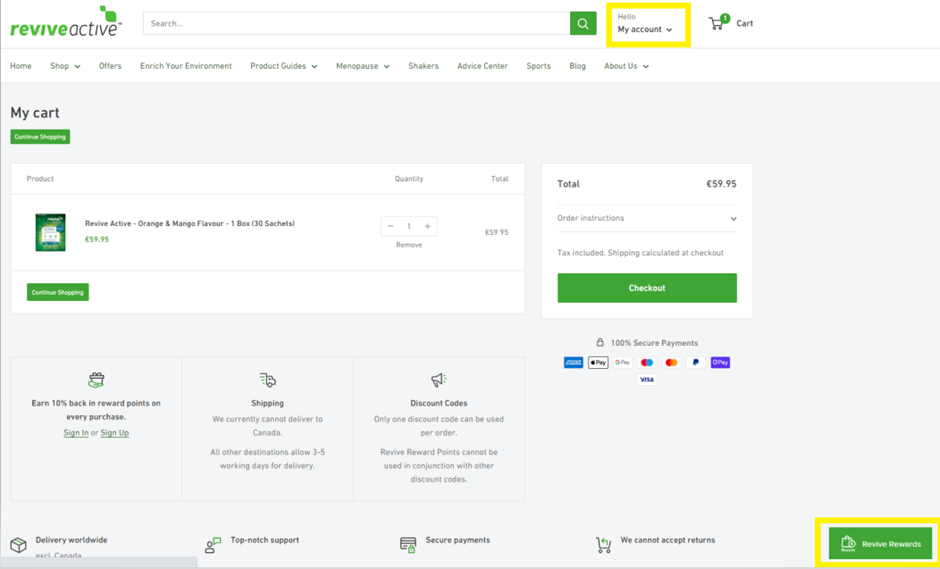The width and height of the screenshot is (940, 569).
Task: Open the Sports page
Action: tap(538, 66)
